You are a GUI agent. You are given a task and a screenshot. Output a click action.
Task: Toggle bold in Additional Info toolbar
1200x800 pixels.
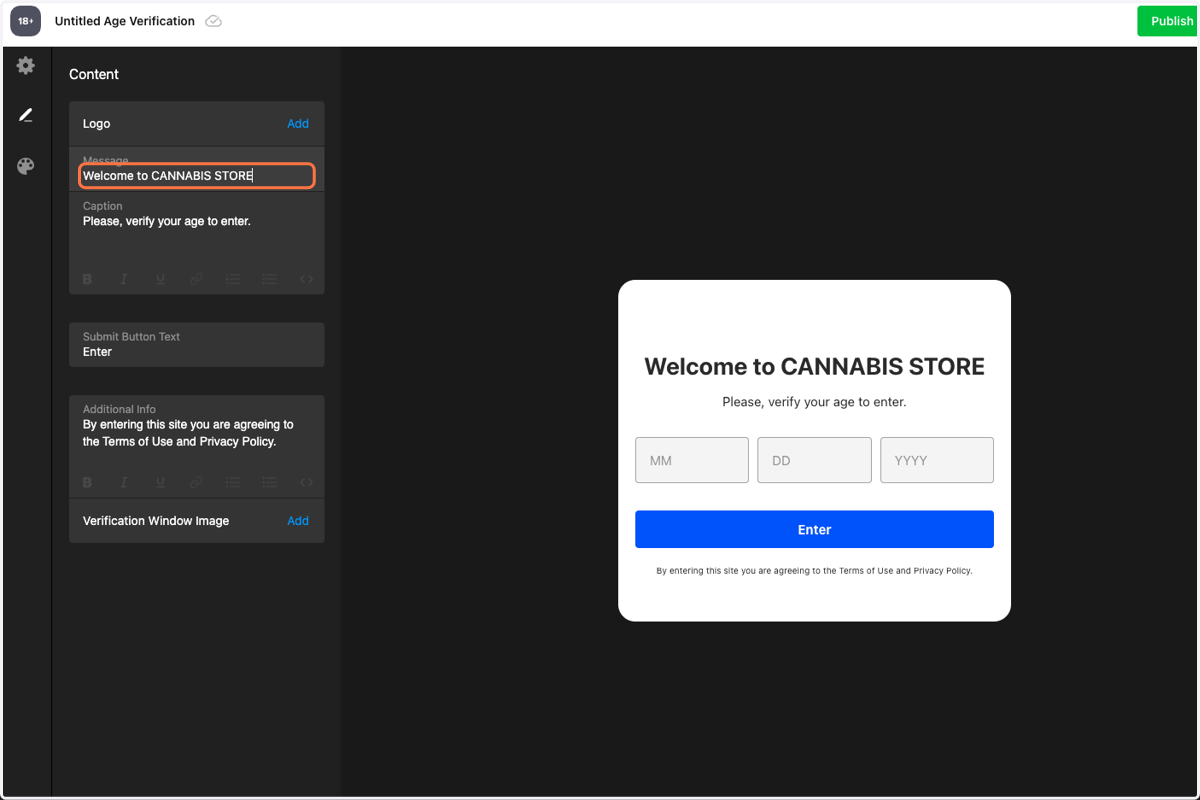pos(87,482)
